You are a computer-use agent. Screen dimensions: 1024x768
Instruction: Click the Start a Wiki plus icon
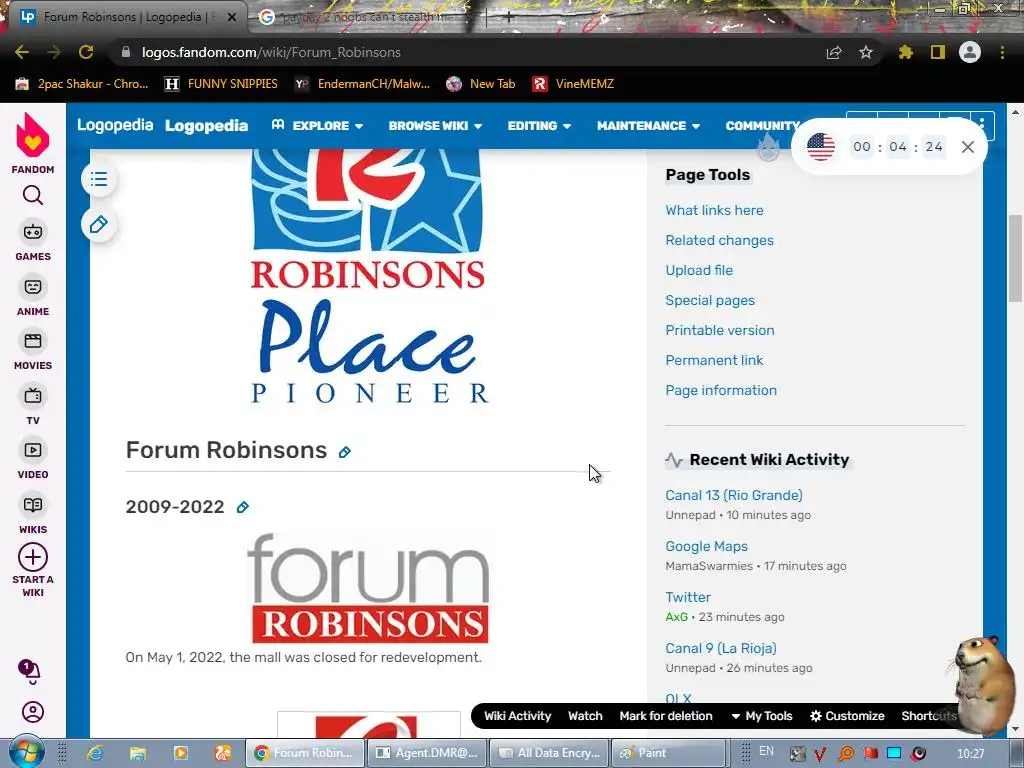[33, 558]
